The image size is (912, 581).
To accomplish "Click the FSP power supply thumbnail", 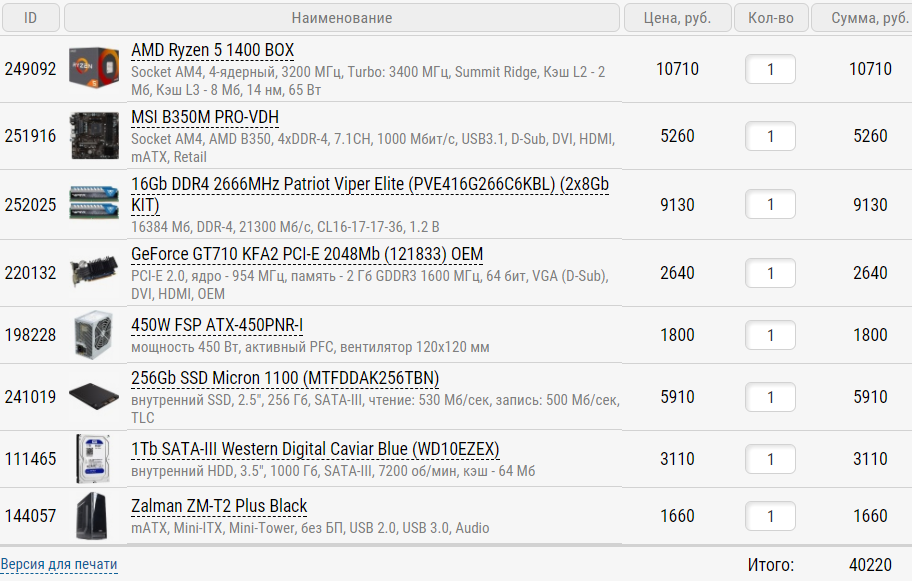I will pyautogui.click(x=93, y=335).
